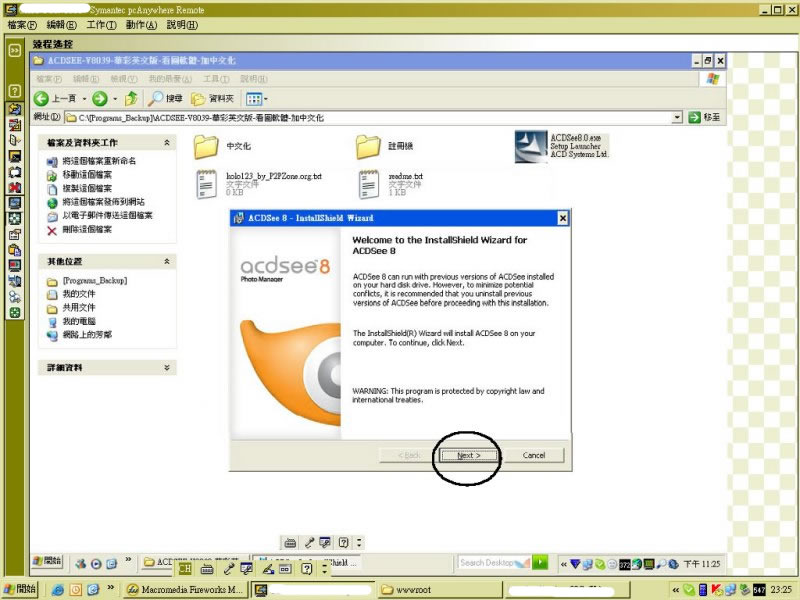
Task: Close the ACDSee 8 InstallShield Wizard dialog
Action: tap(562, 218)
